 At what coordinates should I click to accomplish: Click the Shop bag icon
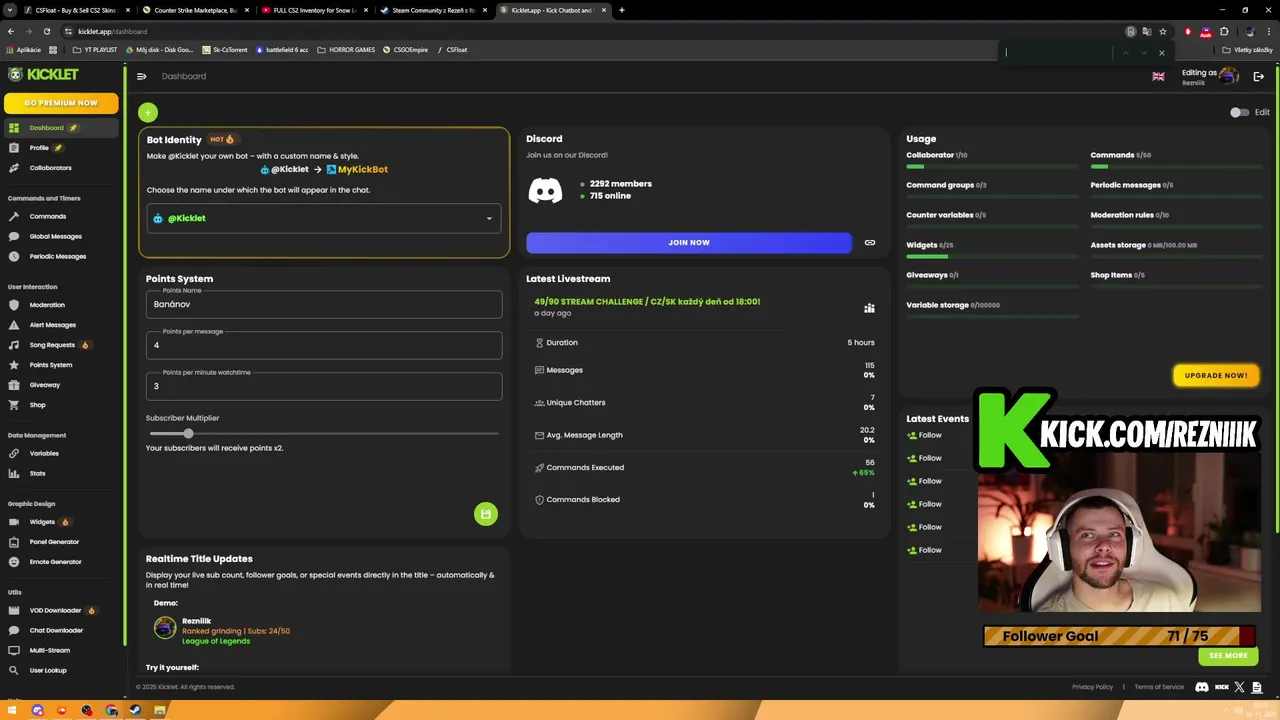click(x=14, y=405)
